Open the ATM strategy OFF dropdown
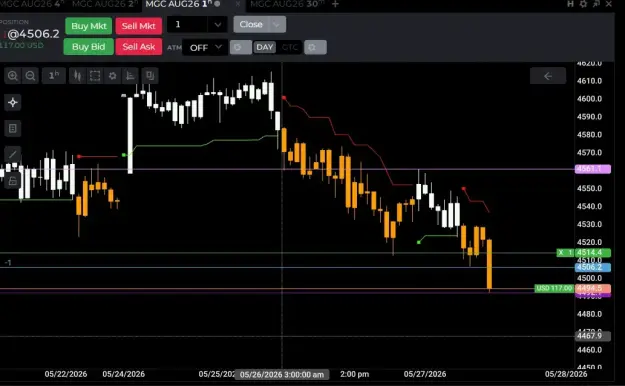The image size is (625, 386). click(205, 47)
